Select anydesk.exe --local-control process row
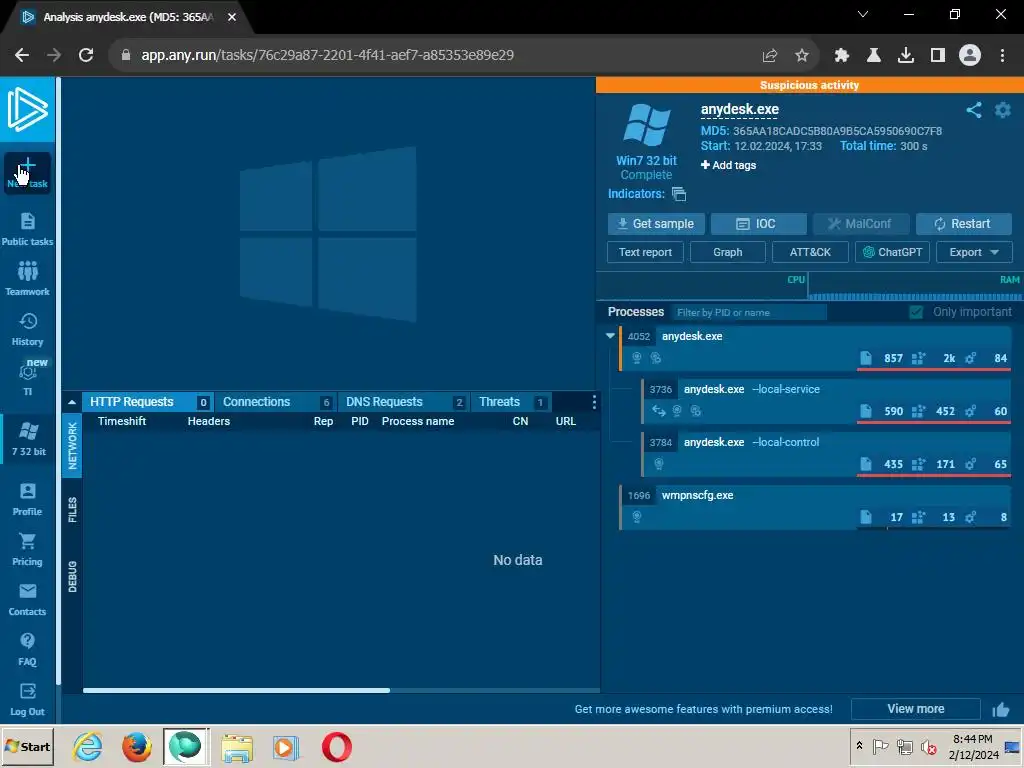Image resolution: width=1024 pixels, height=768 pixels. point(827,453)
